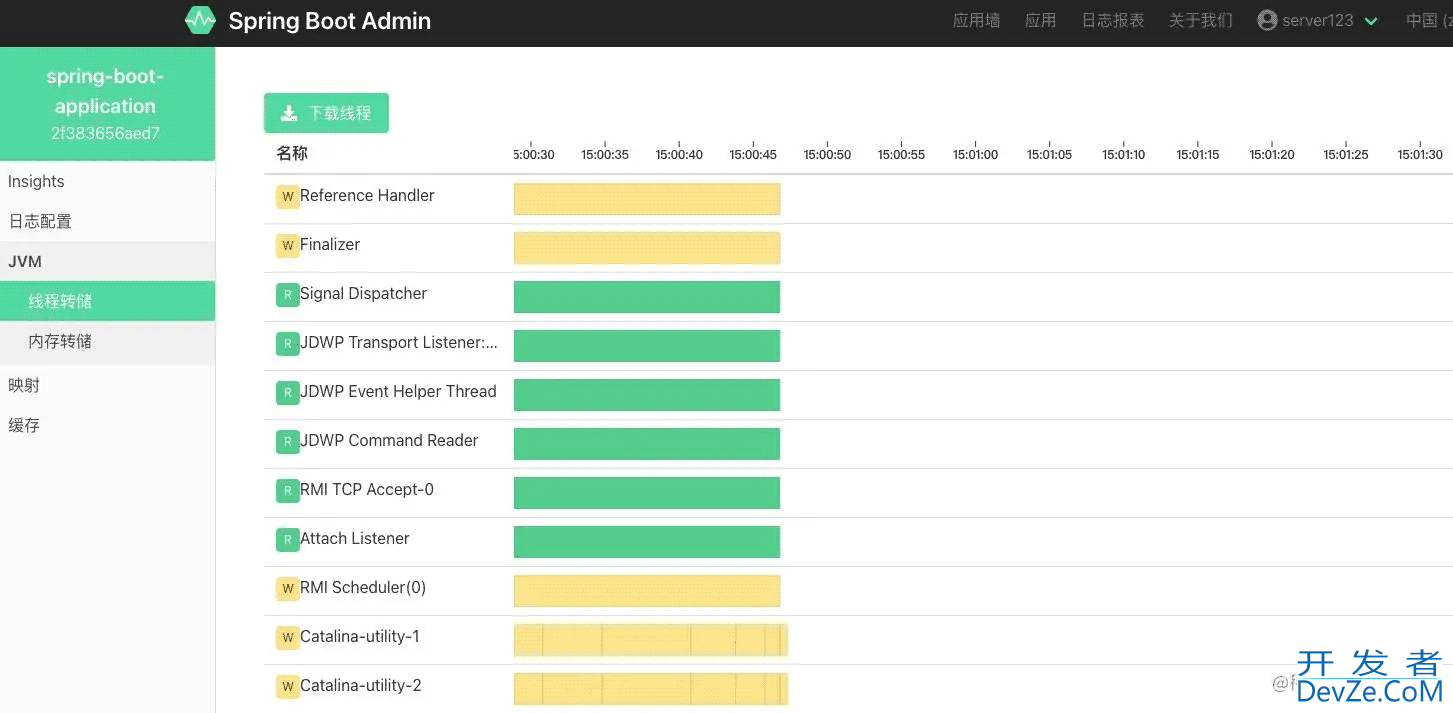
Task: Click the R badge of Attach Listener
Action: pos(288,540)
